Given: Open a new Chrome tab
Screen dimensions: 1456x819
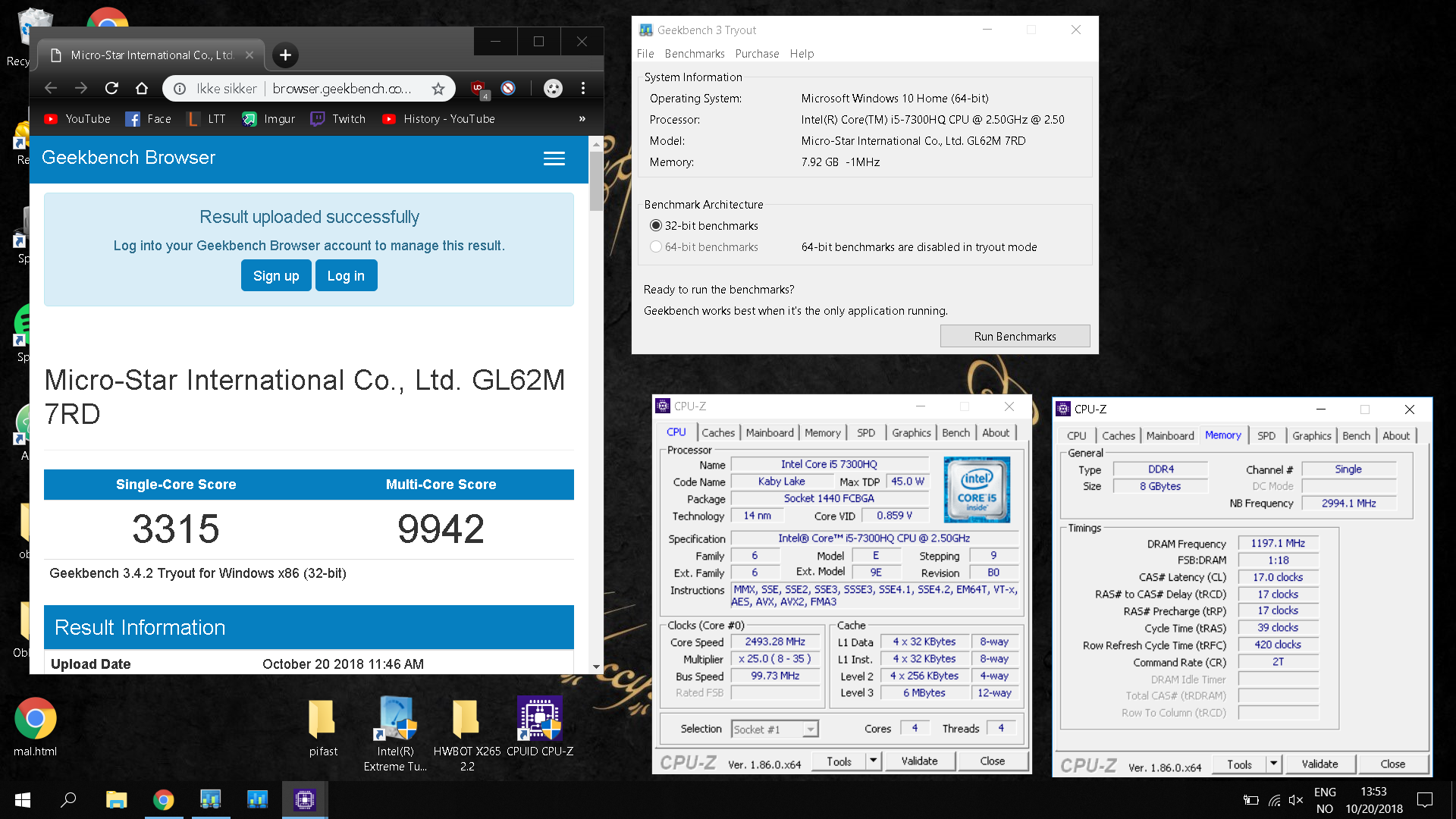Looking at the screenshot, I should click(285, 55).
